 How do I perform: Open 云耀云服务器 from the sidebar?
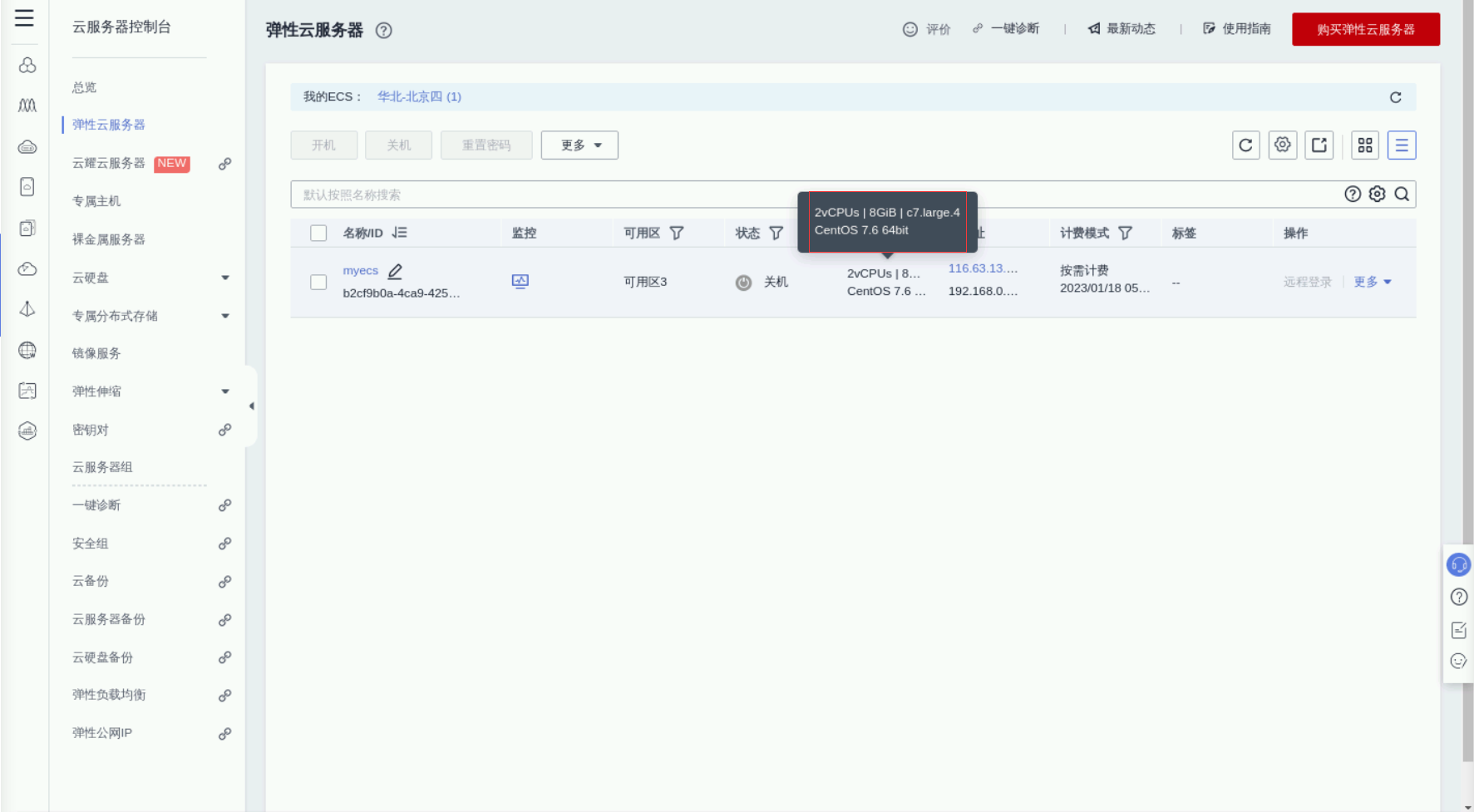(x=109, y=164)
